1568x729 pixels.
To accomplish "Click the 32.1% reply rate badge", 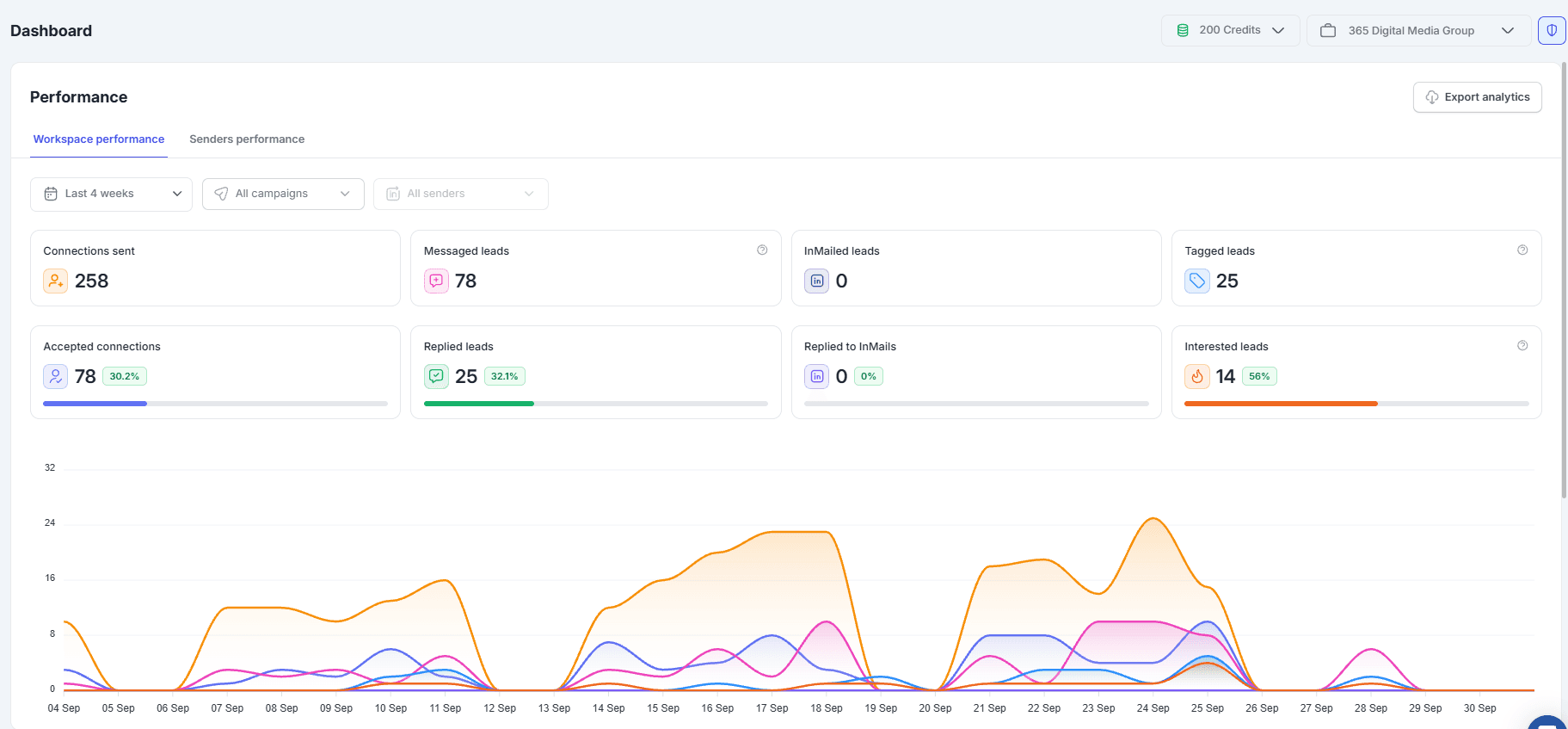I will pyautogui.click(x=504, y=376).
